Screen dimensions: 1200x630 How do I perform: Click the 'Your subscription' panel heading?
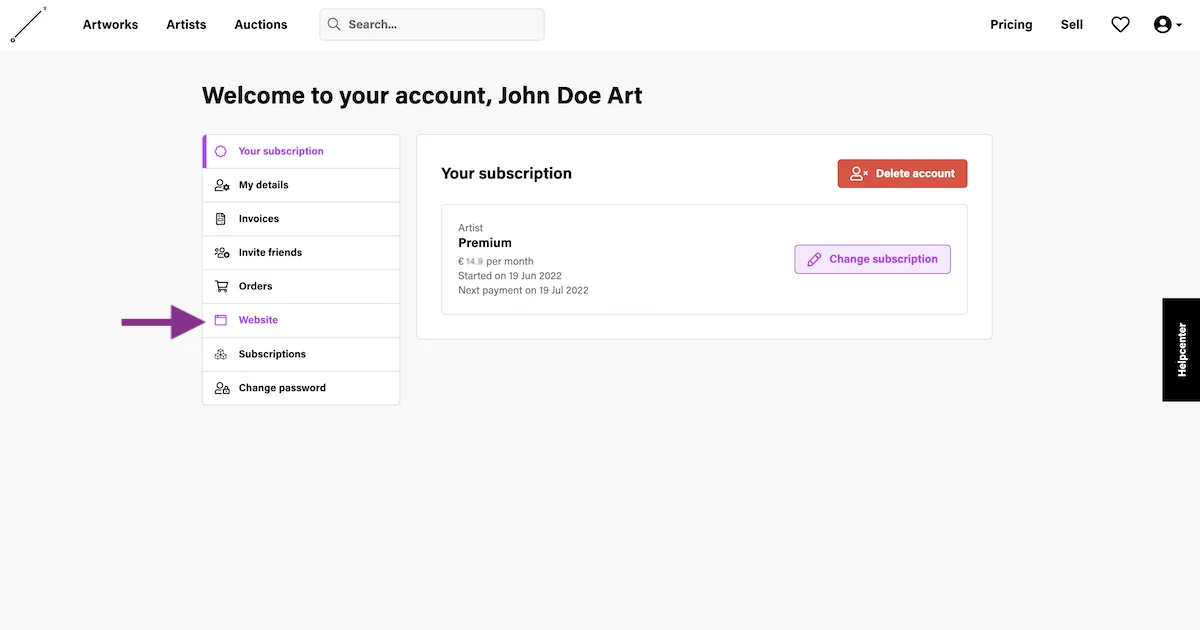coord(506,173)
